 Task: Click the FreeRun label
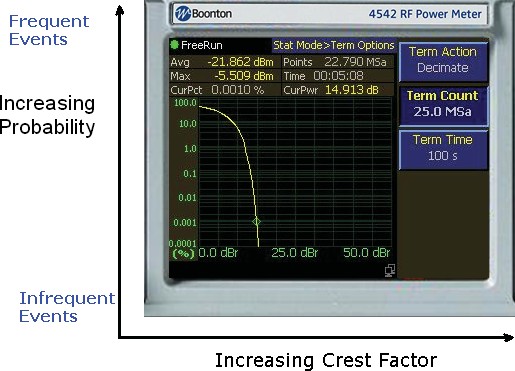tap(201, 45)
